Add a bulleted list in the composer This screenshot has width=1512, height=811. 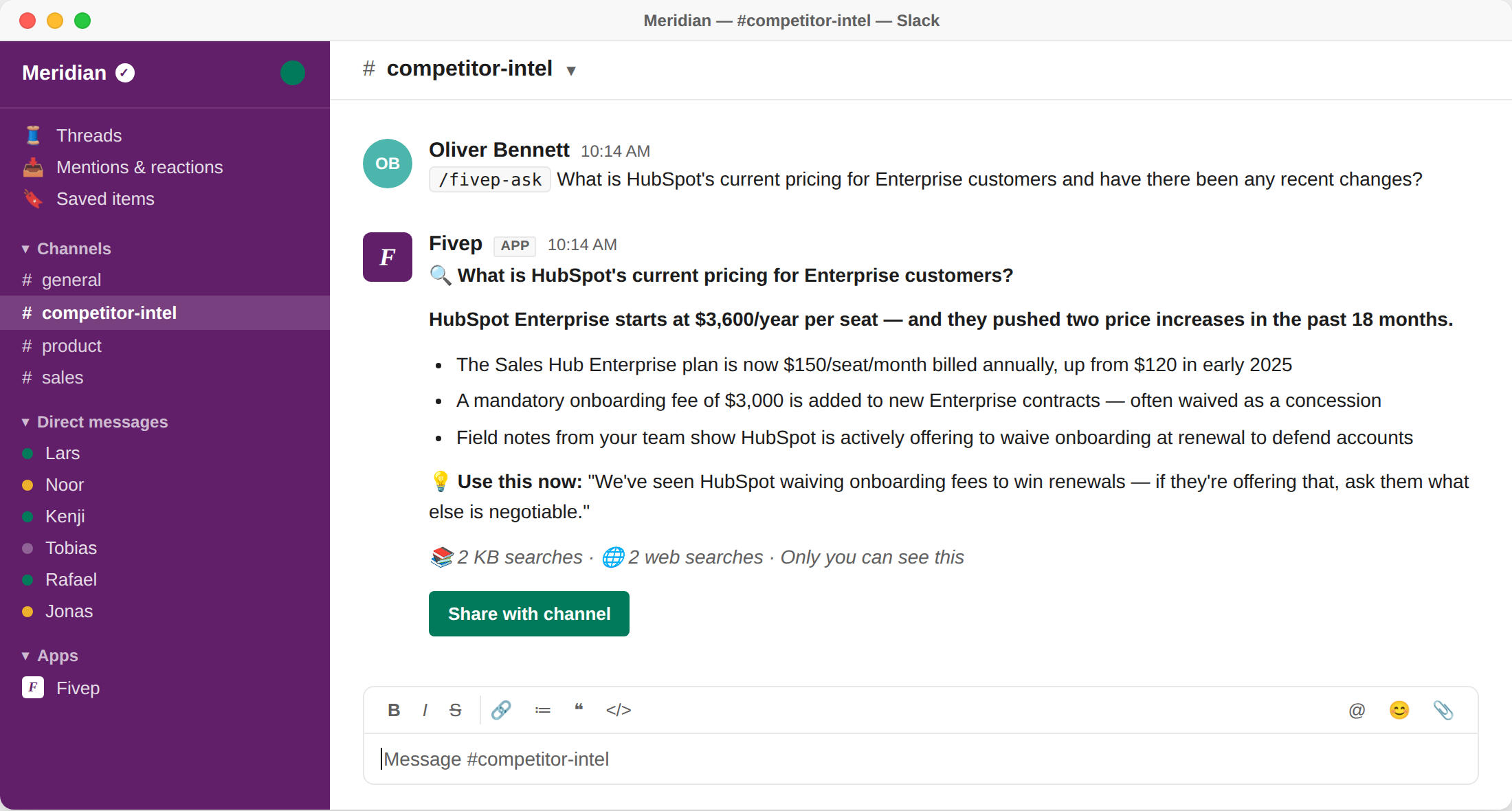click(542, 710)
